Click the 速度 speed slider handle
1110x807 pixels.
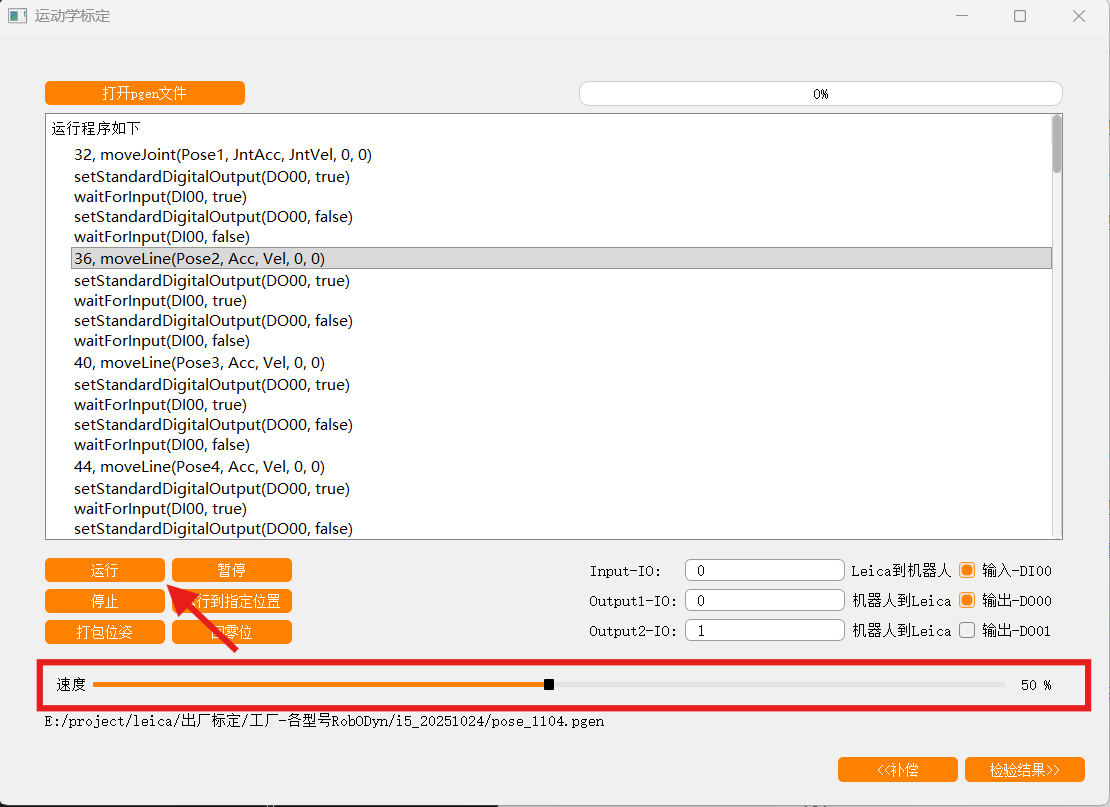(548, 684)
